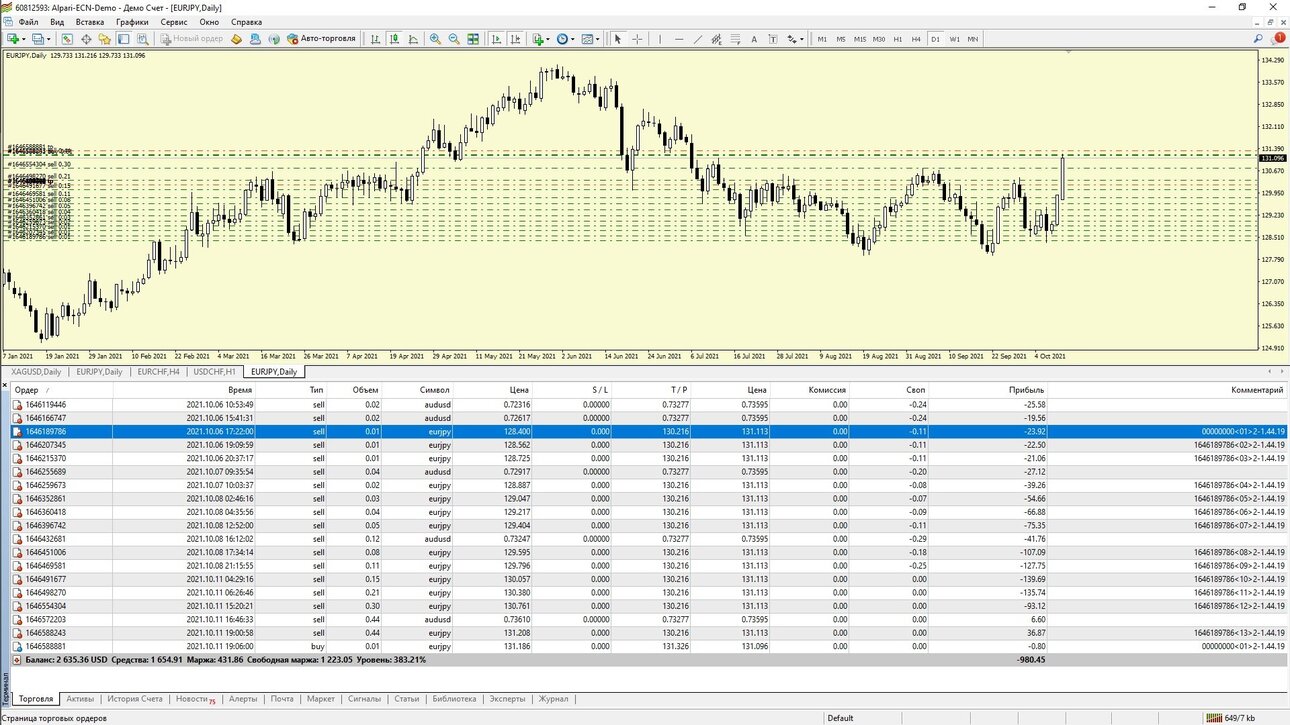The height and width of the screenshot is (725, 1290).
Task: Switch timeframe to H1
Action: pos(898,39)
